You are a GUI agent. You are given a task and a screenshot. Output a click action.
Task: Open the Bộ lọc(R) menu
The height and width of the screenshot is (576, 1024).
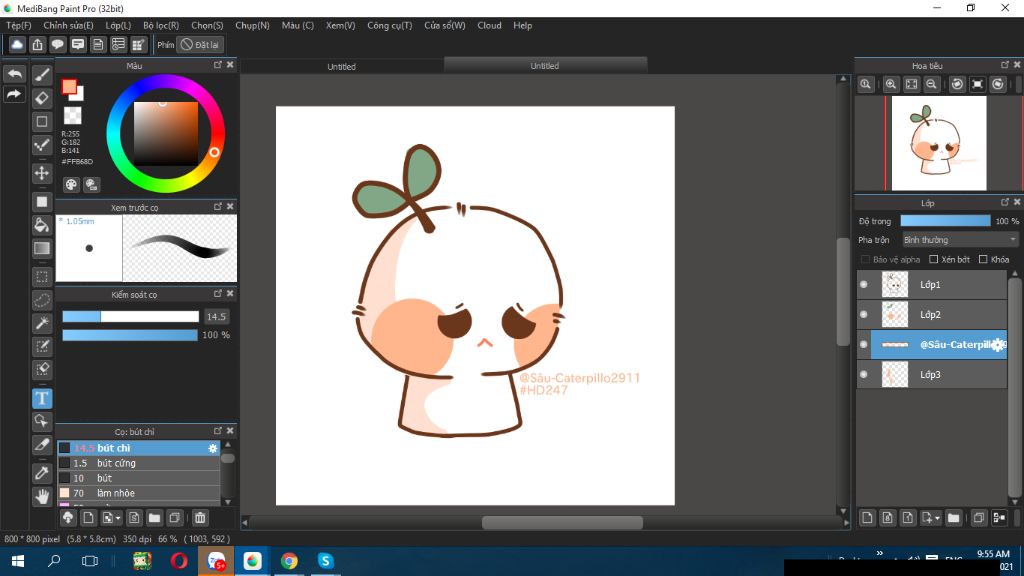tap(161, 25)
